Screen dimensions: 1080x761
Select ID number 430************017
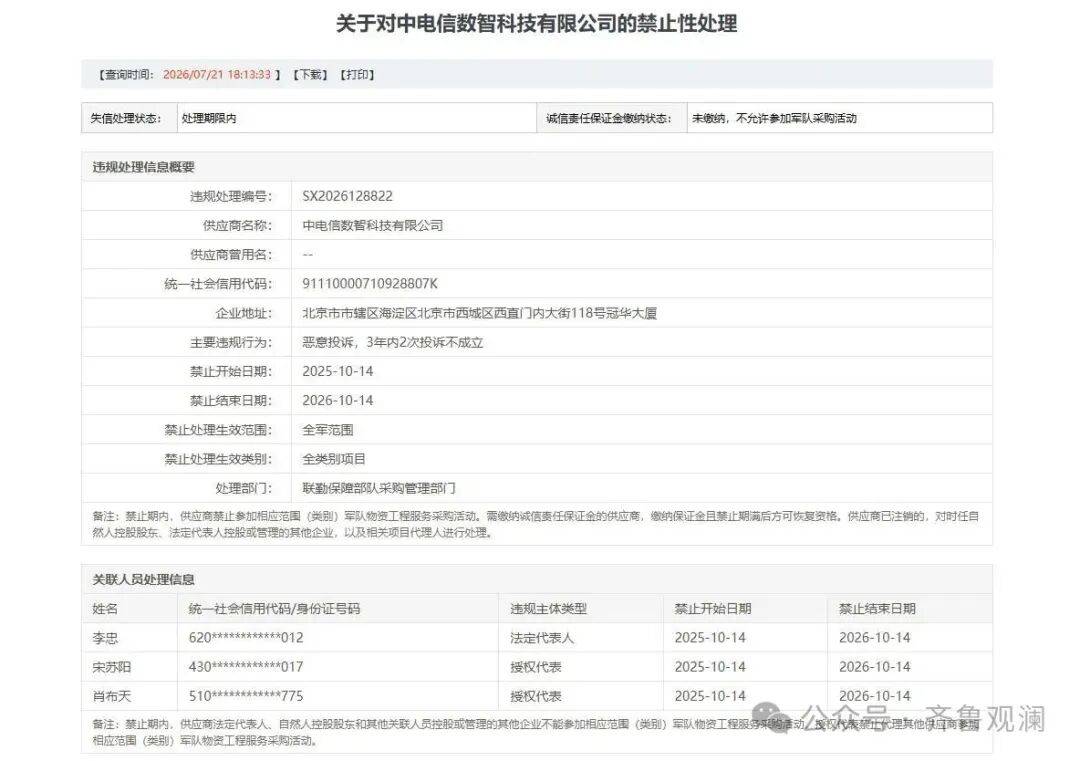click(246, 667)
